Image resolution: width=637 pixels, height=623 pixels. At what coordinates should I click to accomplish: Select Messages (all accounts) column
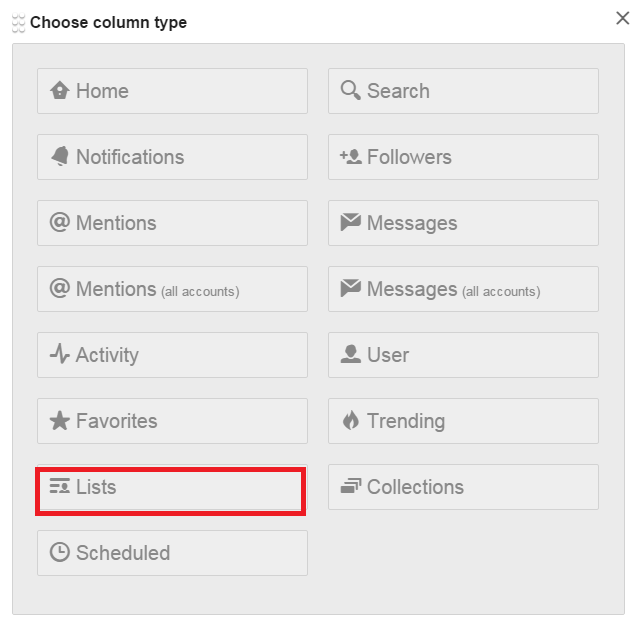(x=463, y=289)
